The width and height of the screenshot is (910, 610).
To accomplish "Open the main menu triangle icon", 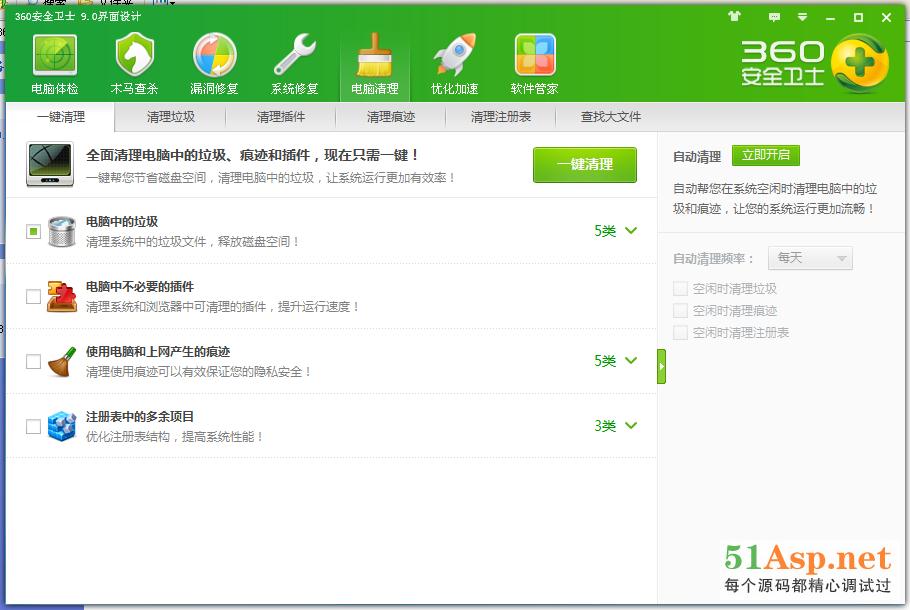I will click(x=802, y=17).
